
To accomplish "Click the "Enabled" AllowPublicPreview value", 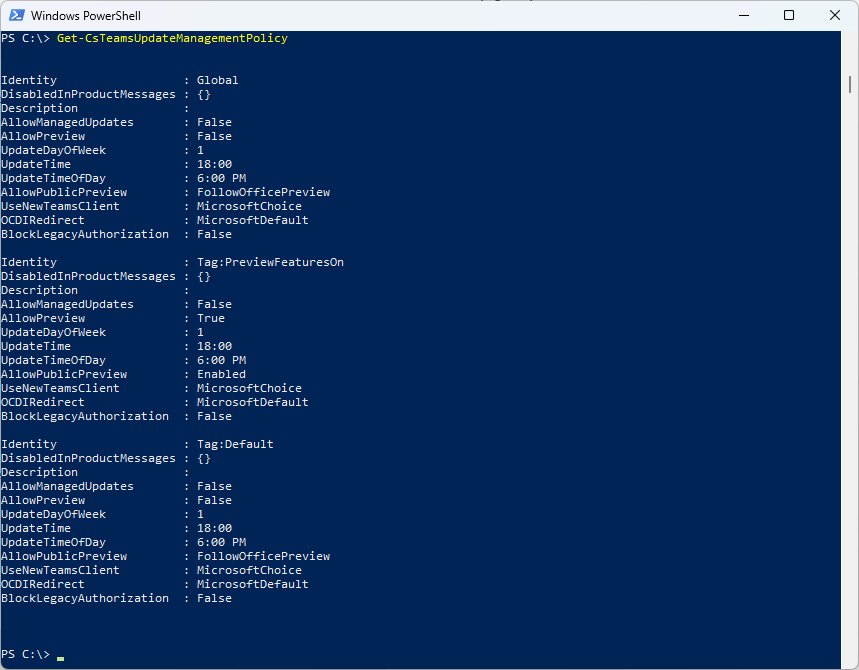I will [221, 374].
